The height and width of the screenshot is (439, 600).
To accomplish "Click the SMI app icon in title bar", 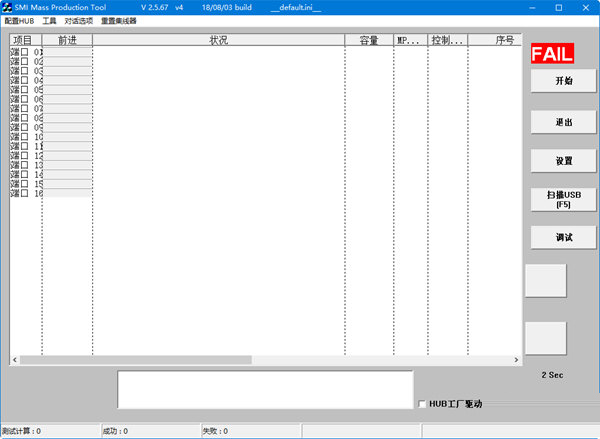I will (x=7, y=7).
